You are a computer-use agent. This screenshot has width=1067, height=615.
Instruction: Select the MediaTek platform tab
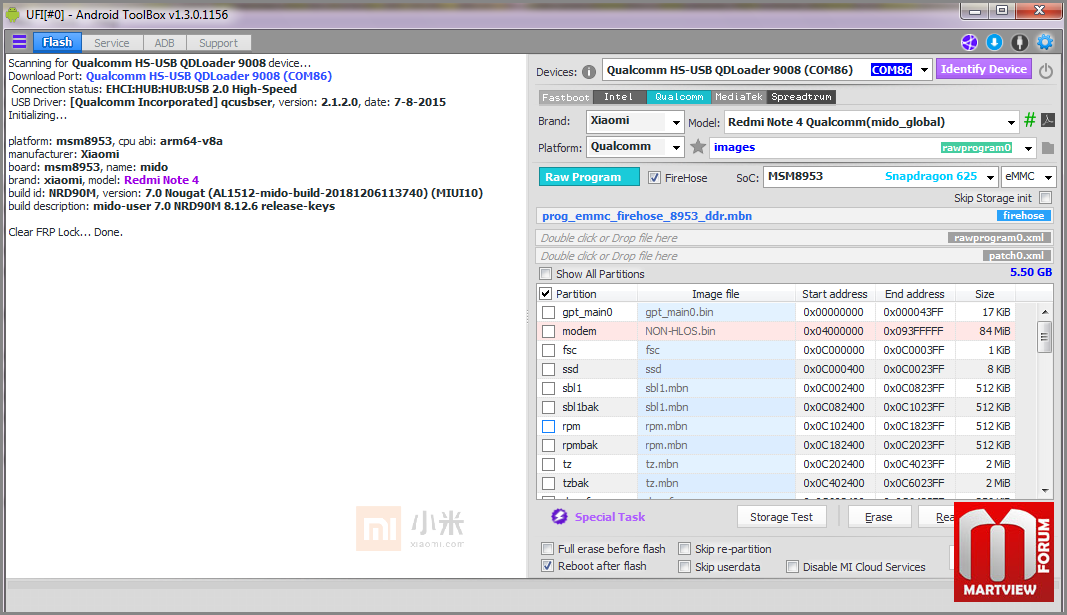click(739, 97)
